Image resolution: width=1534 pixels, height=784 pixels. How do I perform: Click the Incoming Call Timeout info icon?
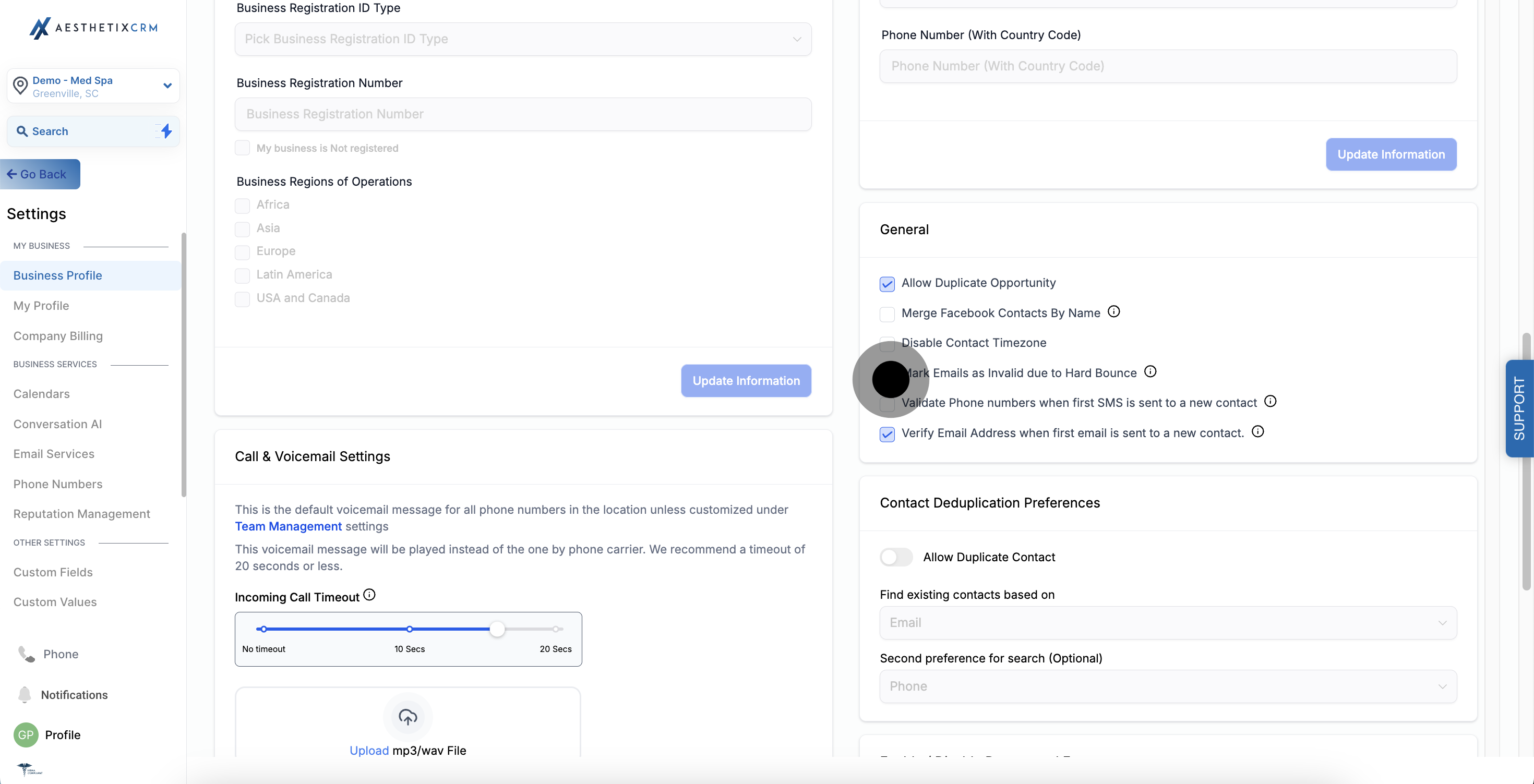(369, 595)
